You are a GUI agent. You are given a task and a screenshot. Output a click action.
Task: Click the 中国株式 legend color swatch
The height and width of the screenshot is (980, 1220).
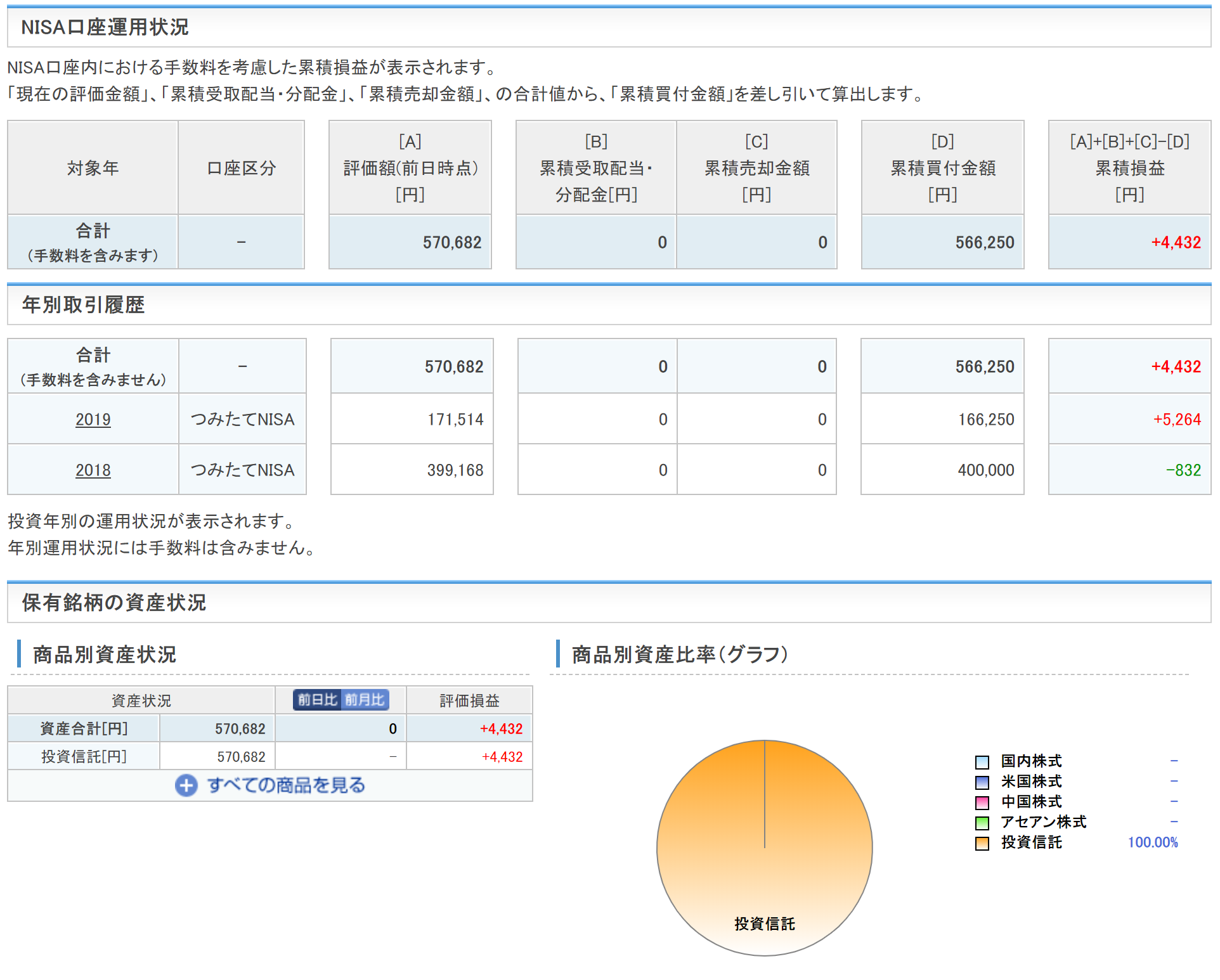tap(982, 803)
